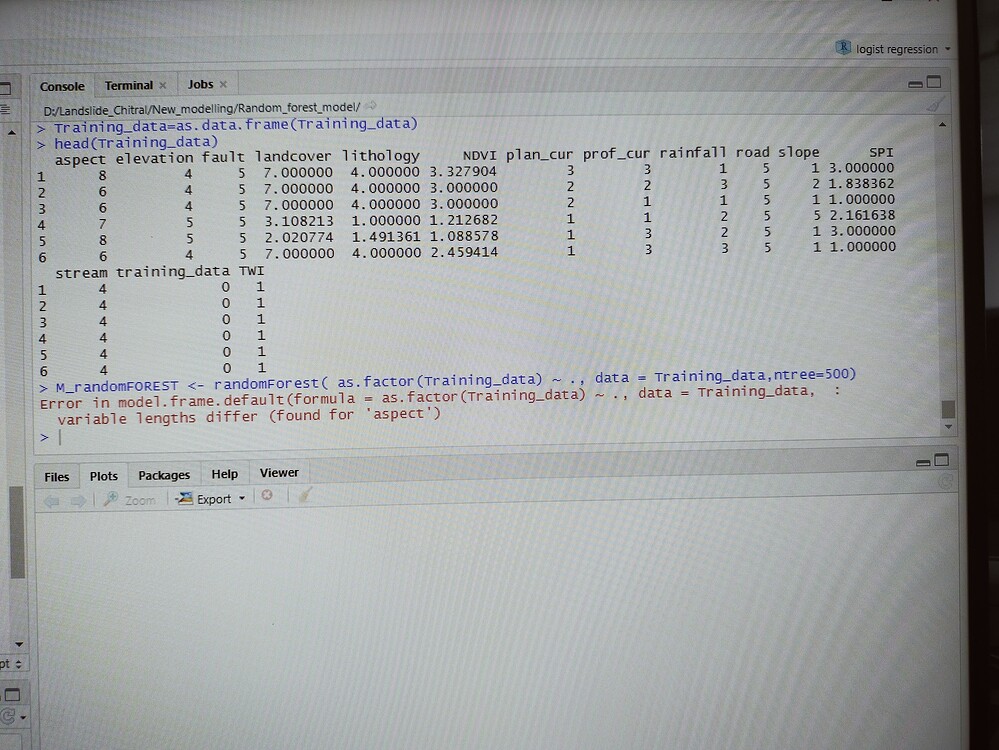Close the Jobs tab
Viewport: 999px width, 750px height.
click(221, 84)
